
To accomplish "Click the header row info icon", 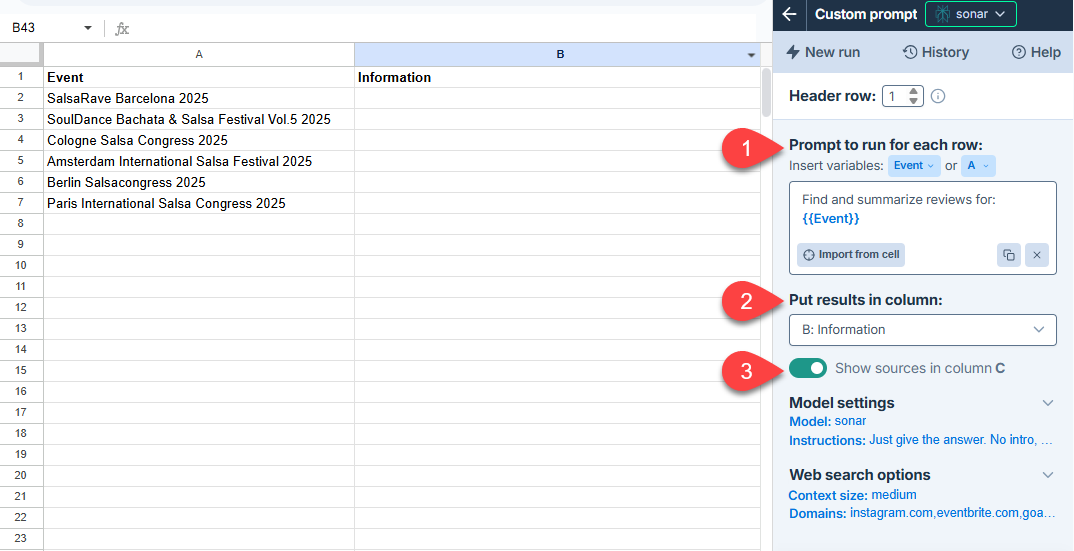I will click(938, 97).
